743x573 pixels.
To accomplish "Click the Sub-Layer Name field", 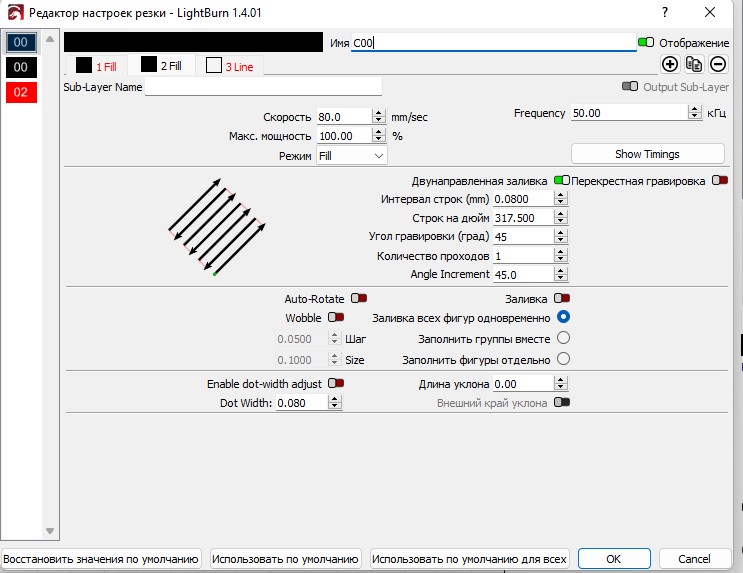I will 263,87.
